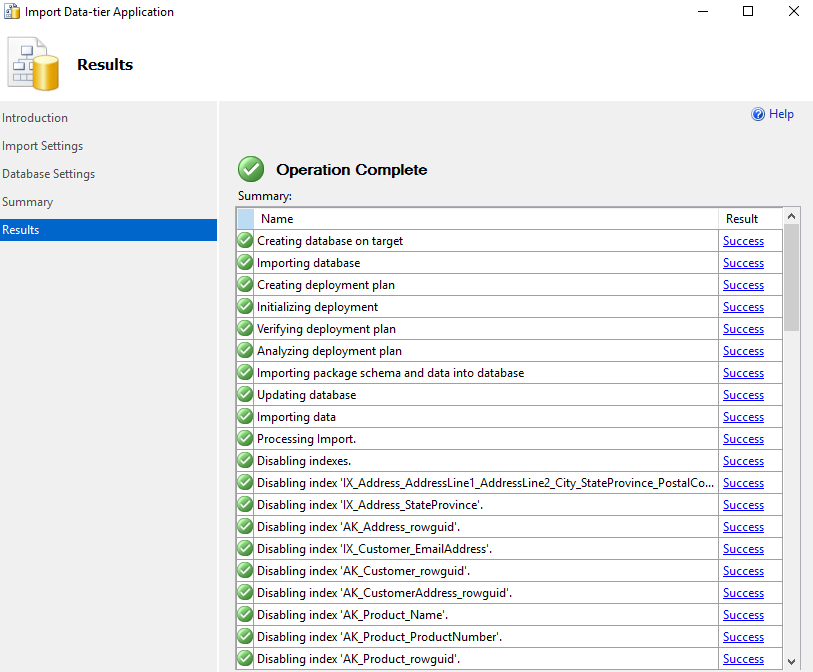
Task: Click green check beside 'Updating database'
Action: click(x=245, y=395)
